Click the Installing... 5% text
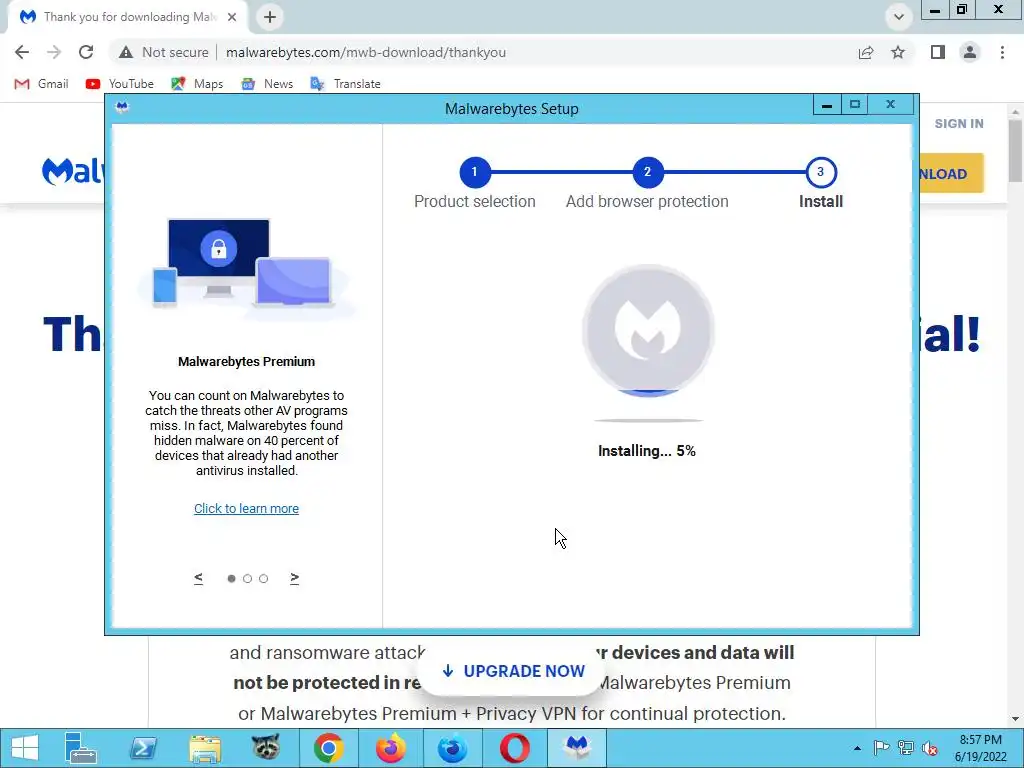Image resolution: width=1024 pixels, height=768 pixels. pyautogui.click(x=647, y=451)
